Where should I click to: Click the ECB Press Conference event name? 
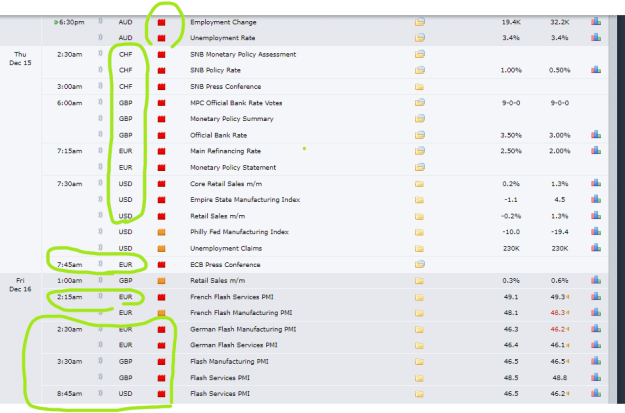click(225, 265)
